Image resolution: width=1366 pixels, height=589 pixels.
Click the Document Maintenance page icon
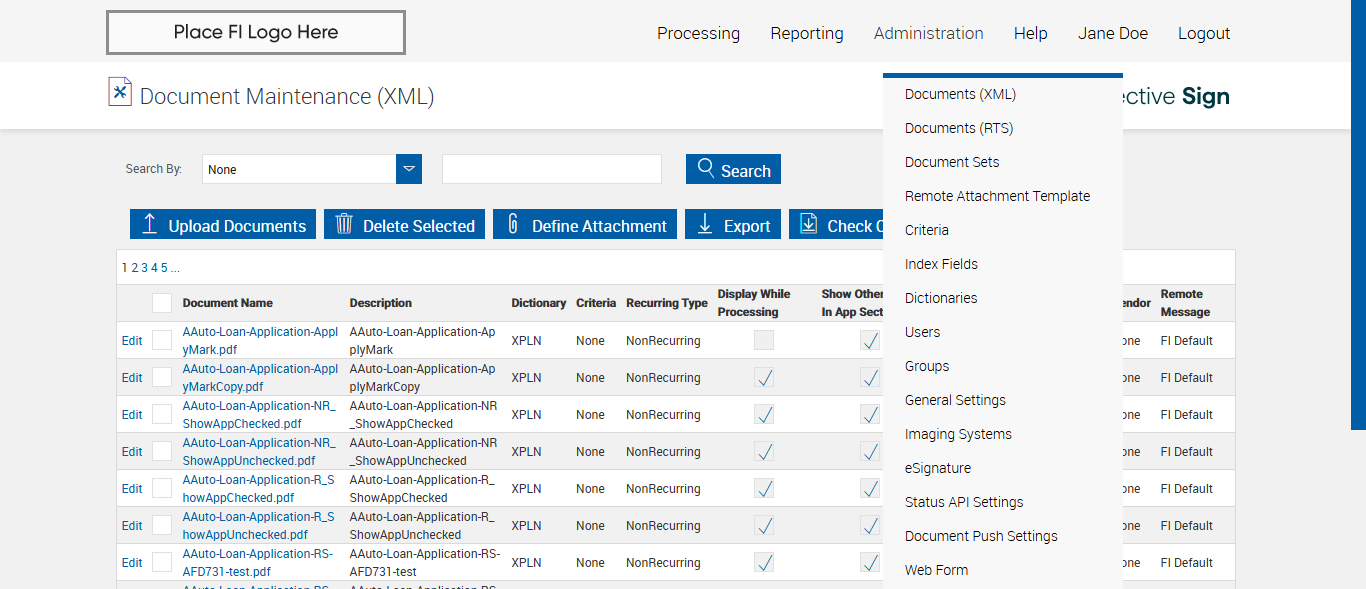click(120, 92)
